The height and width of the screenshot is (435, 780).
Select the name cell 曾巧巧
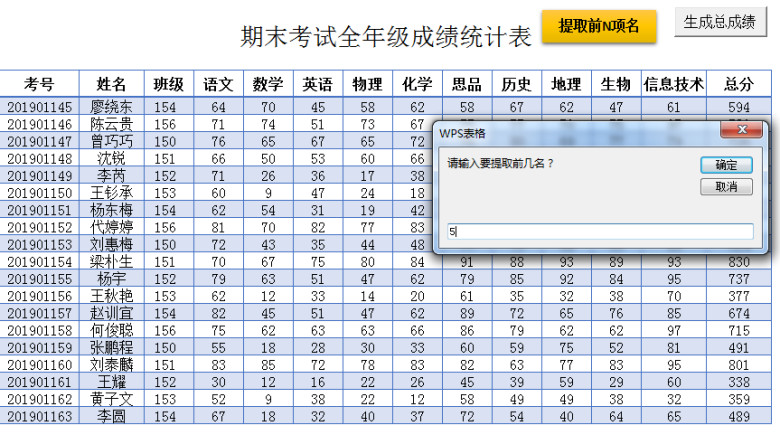coord(111,141)
